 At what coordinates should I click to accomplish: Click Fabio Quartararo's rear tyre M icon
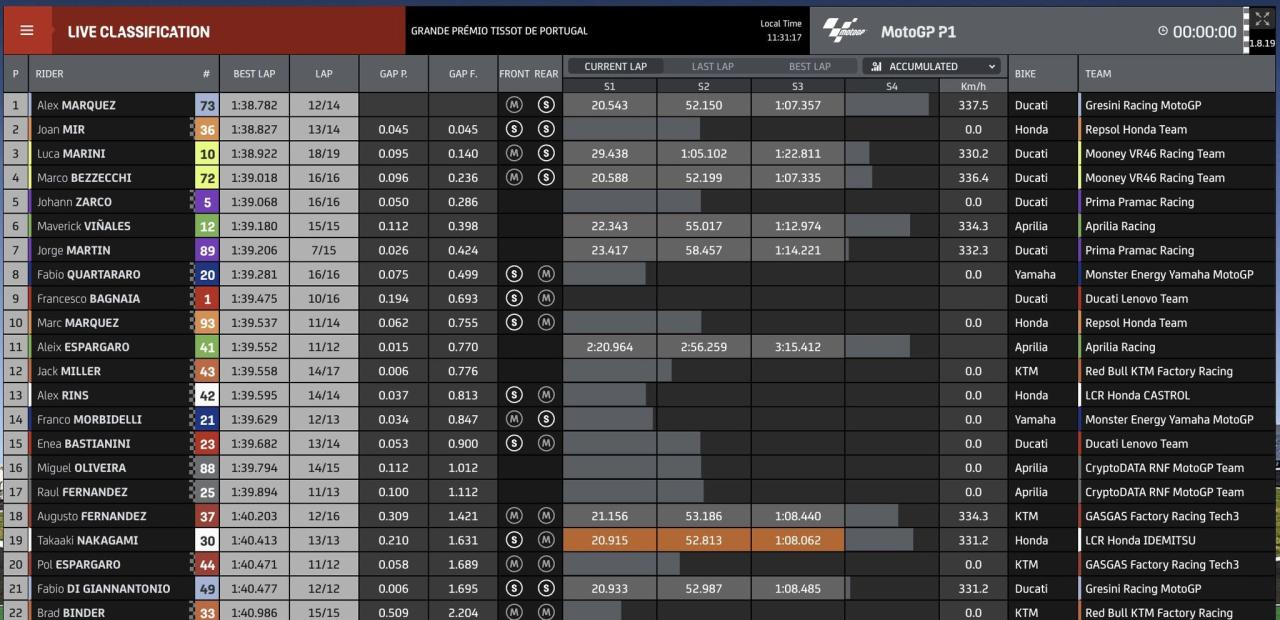(x=545, y=274)
